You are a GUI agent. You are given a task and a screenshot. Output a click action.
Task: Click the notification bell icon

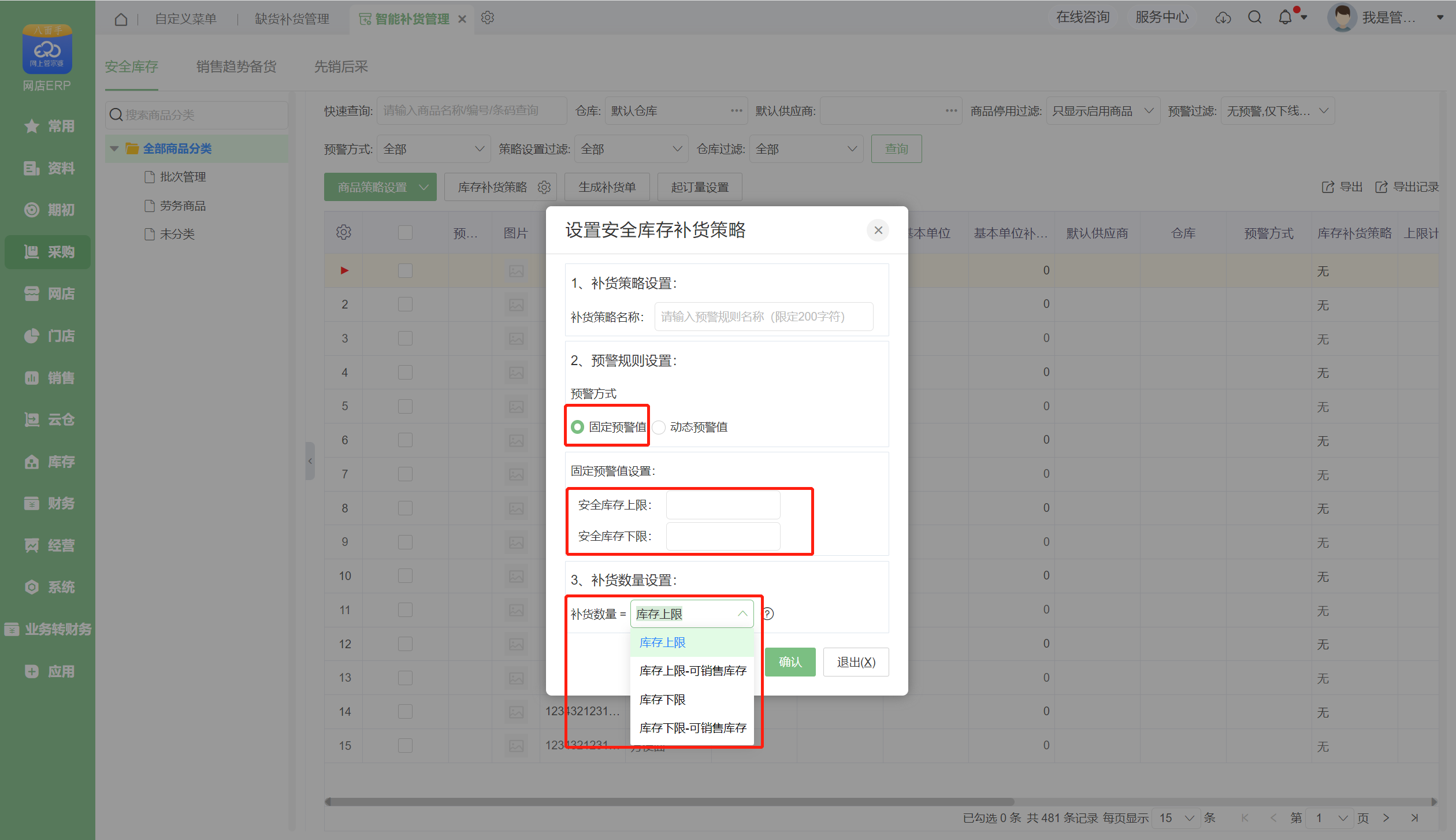tap(1284, 18)
